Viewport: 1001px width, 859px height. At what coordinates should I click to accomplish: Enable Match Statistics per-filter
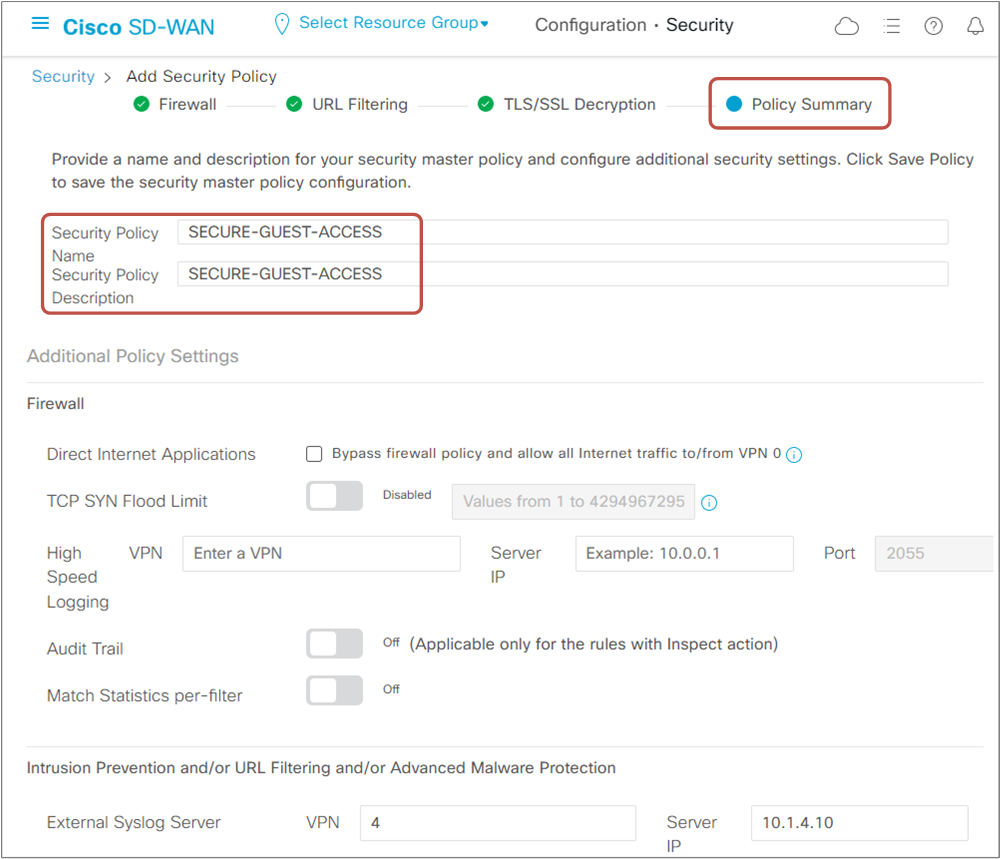(334, 690)
